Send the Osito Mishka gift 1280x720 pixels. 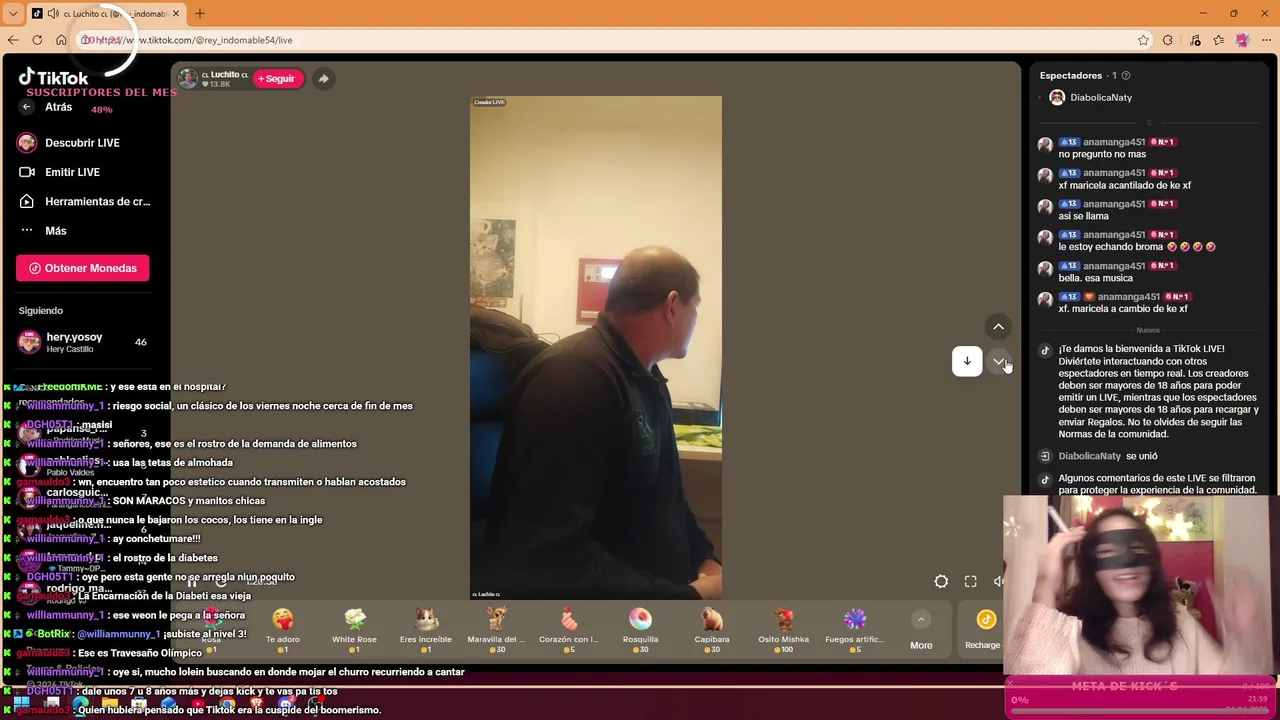pyautogui.click(x=783, y=630)
